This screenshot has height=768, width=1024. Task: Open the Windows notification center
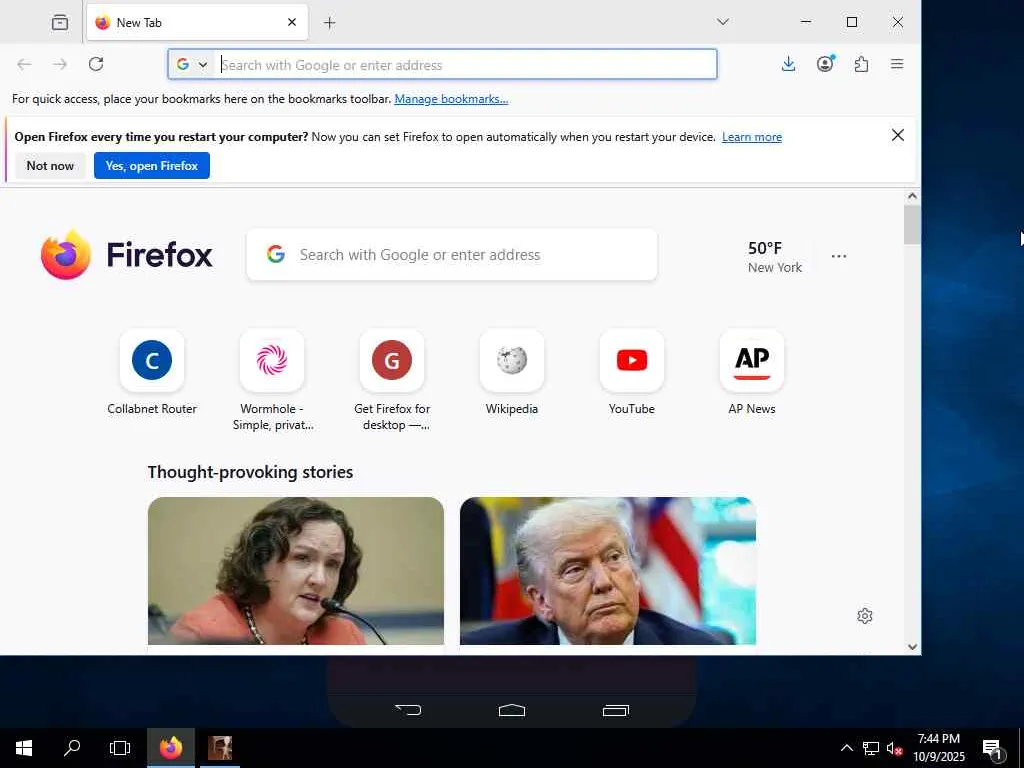[992, 748]
